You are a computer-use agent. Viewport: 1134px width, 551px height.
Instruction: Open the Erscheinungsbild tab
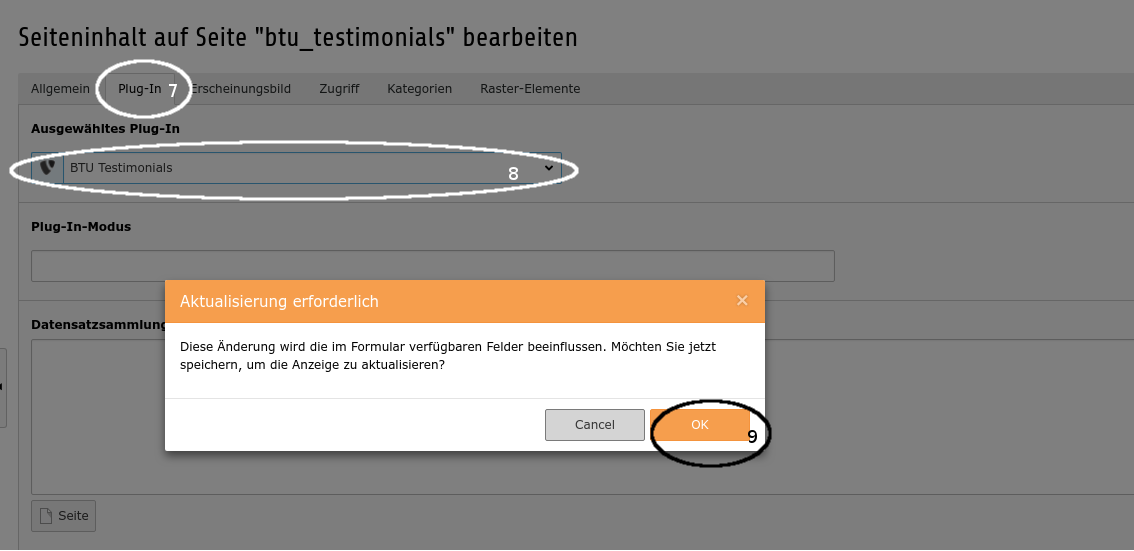(242, 89)
